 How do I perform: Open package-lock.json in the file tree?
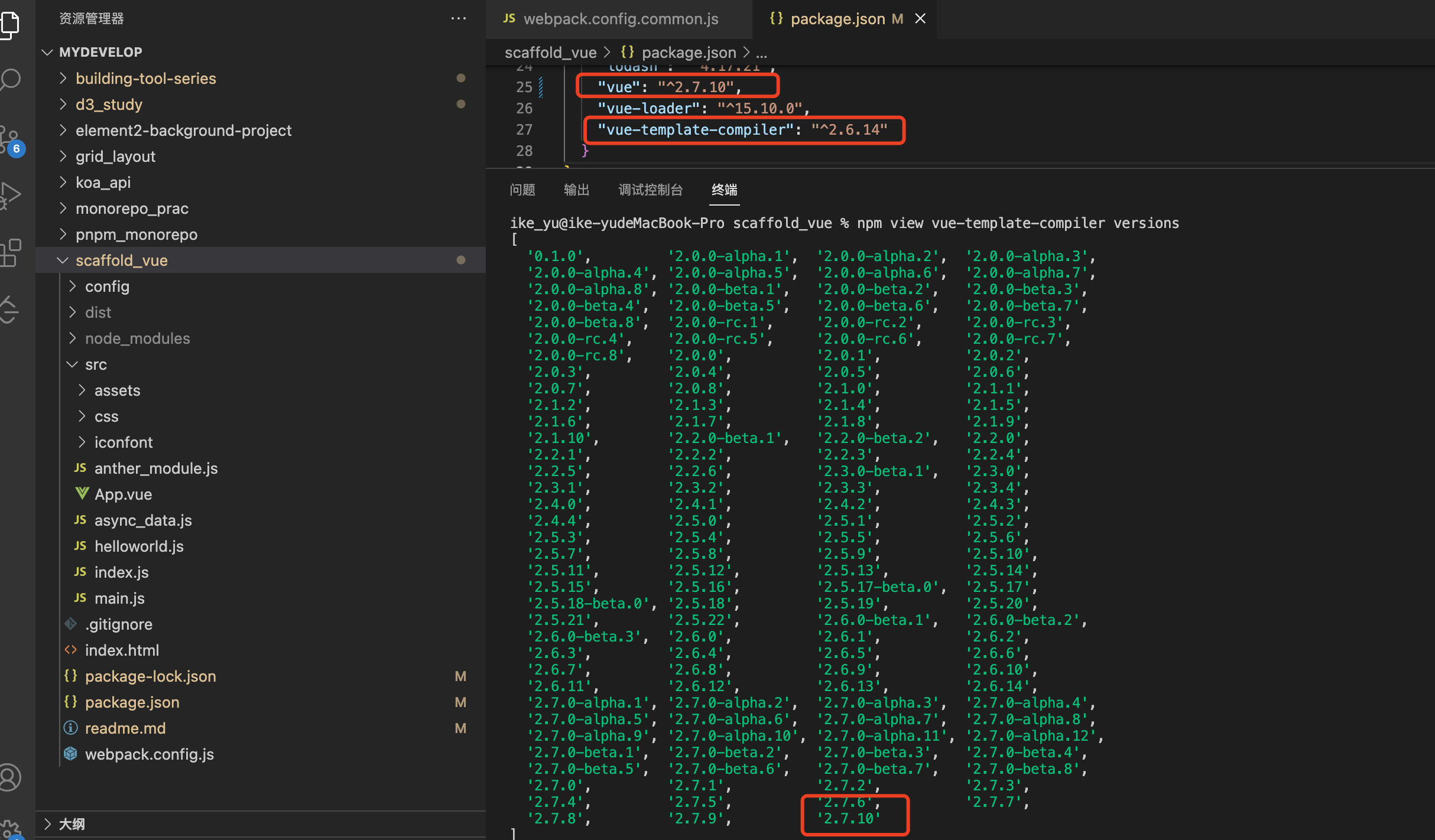point(150,676)
